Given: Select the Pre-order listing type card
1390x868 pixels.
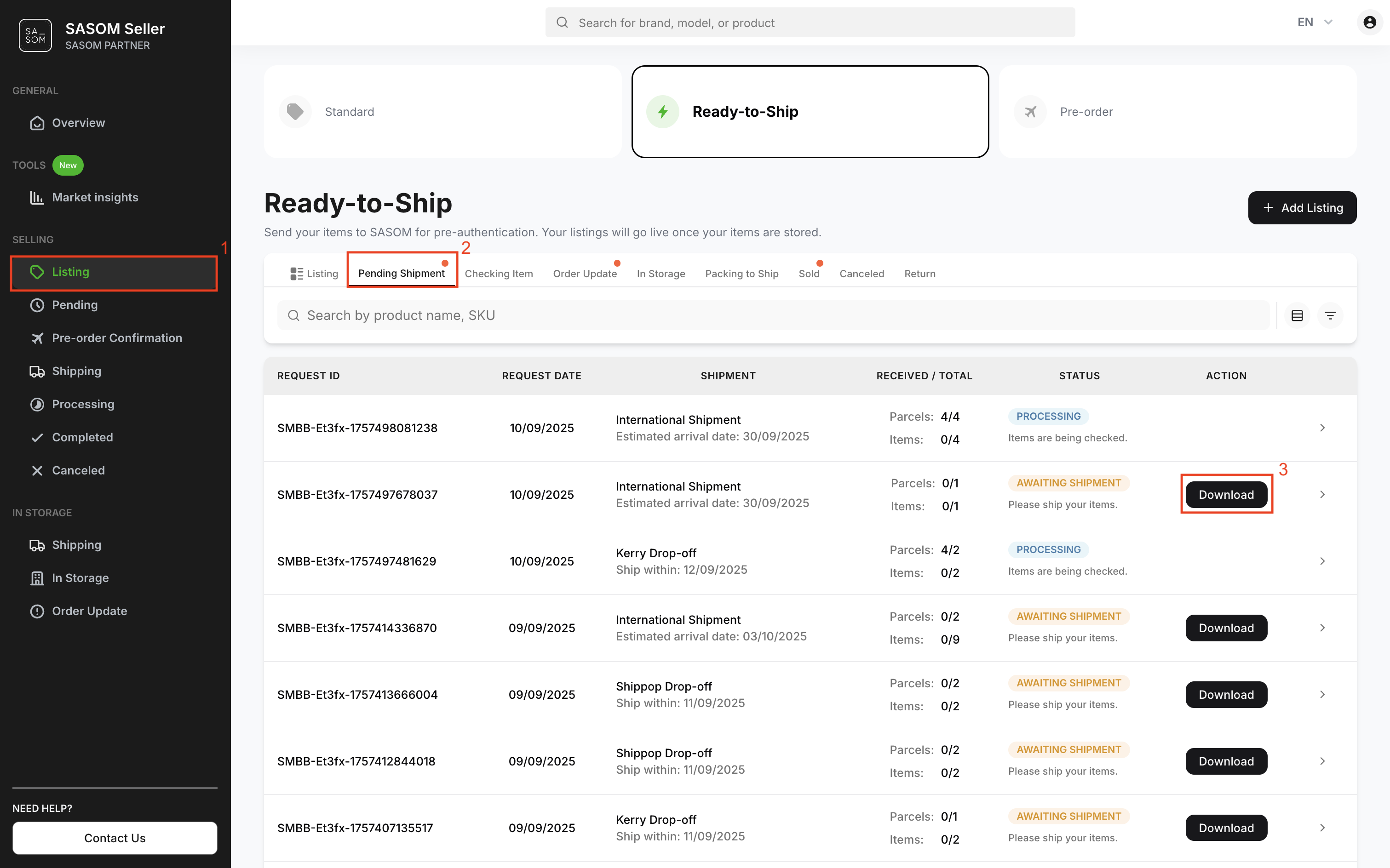Looking at the screenshot, I should [x=1177, y=111].
